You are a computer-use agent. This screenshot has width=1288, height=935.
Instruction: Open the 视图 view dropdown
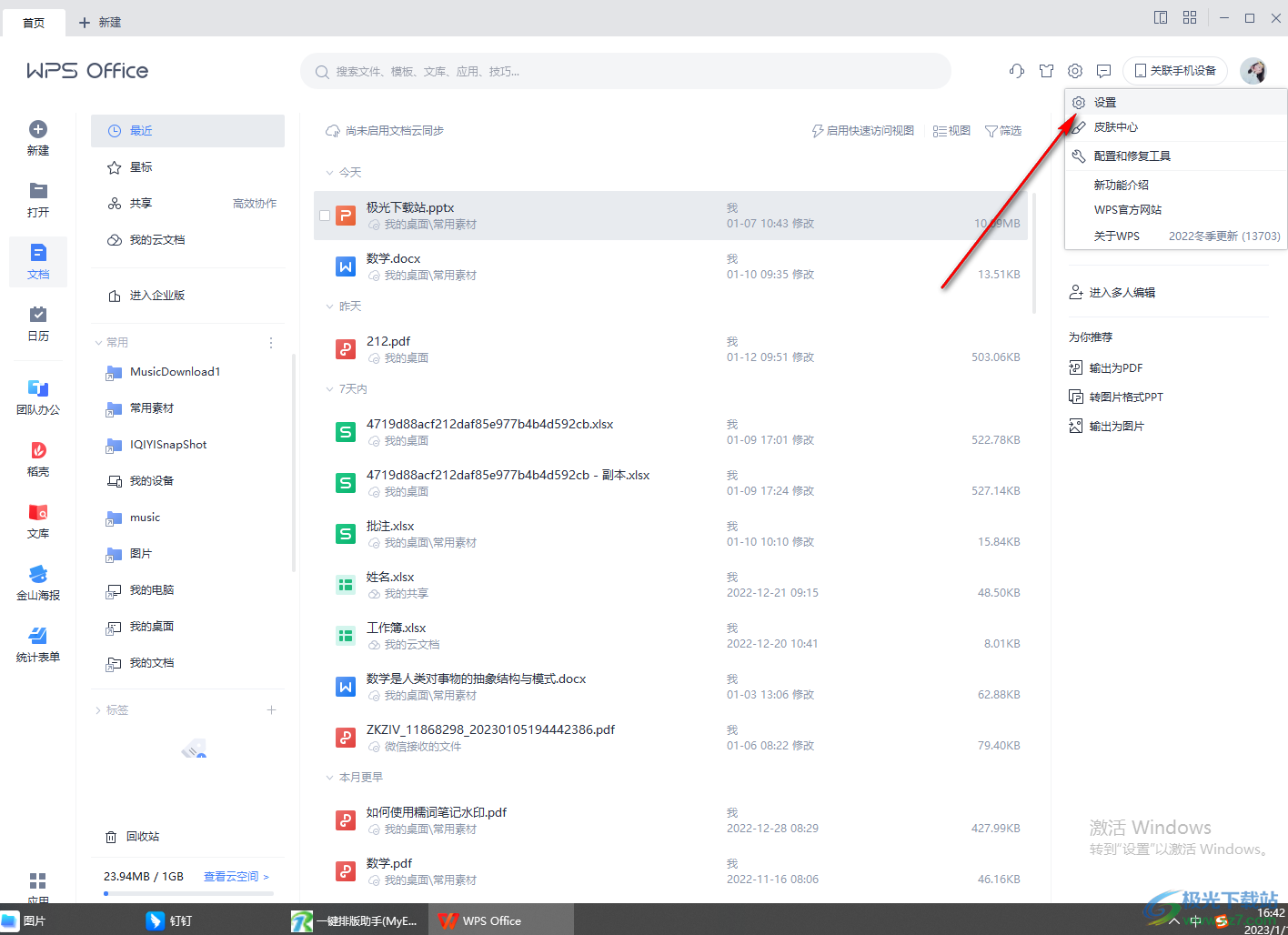[x=951, y=131]
